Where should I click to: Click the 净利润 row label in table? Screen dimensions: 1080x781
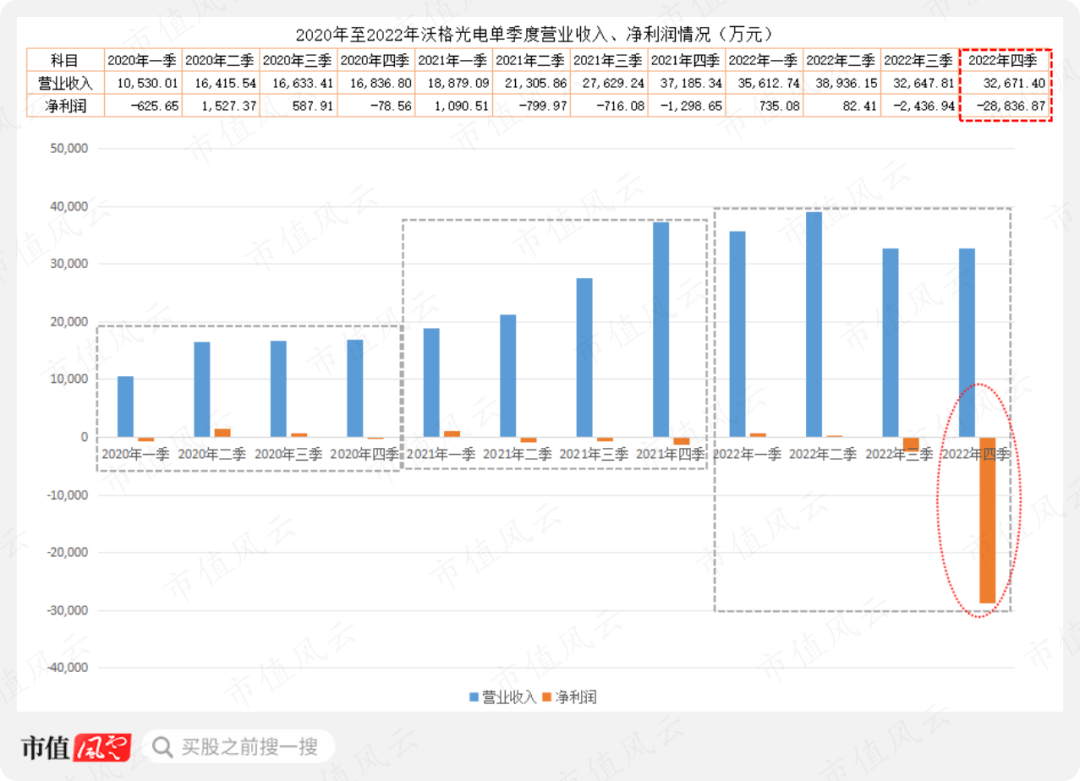65,106
